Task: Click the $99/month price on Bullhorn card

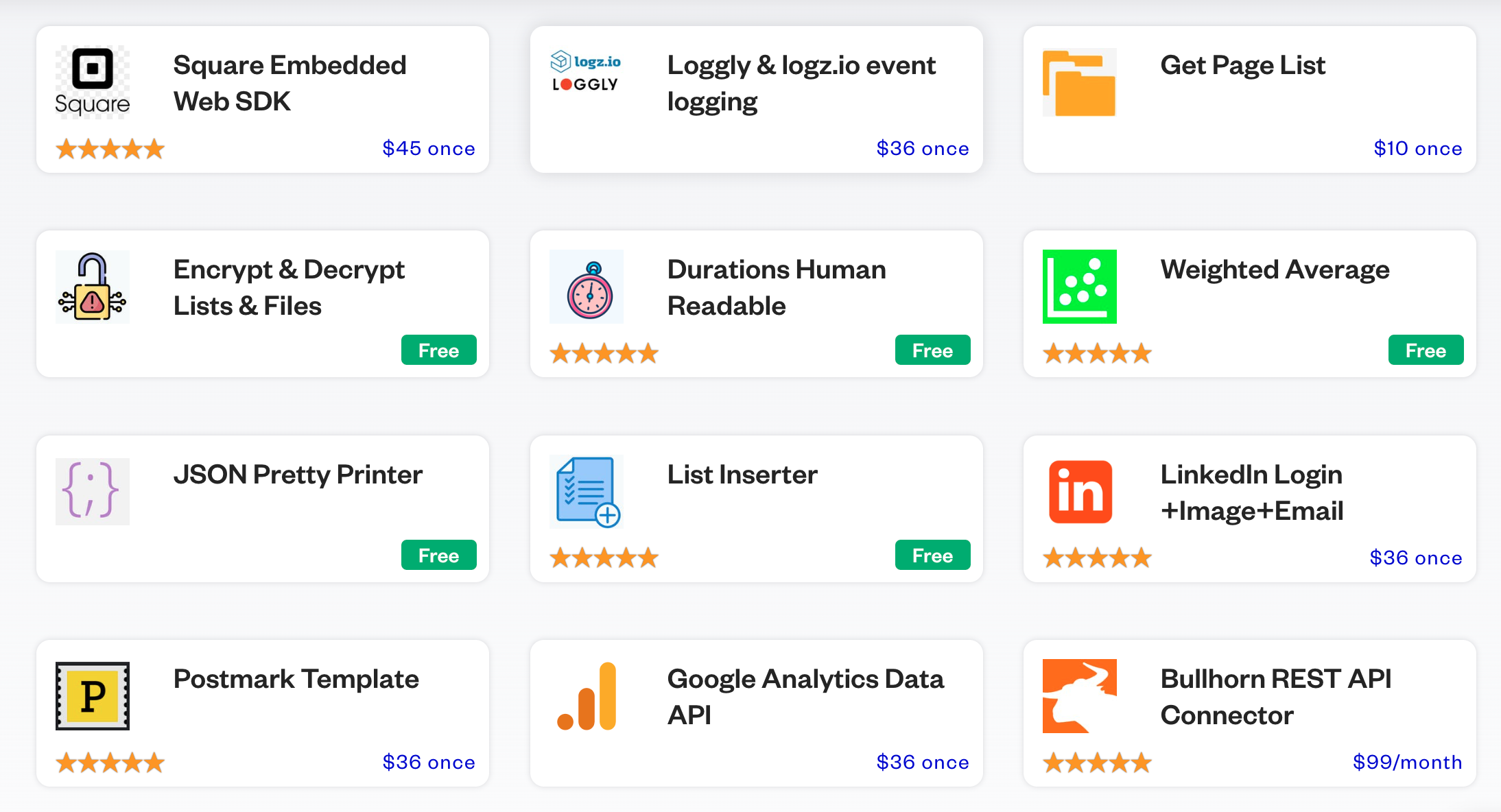Action: tap(1407, 762)
